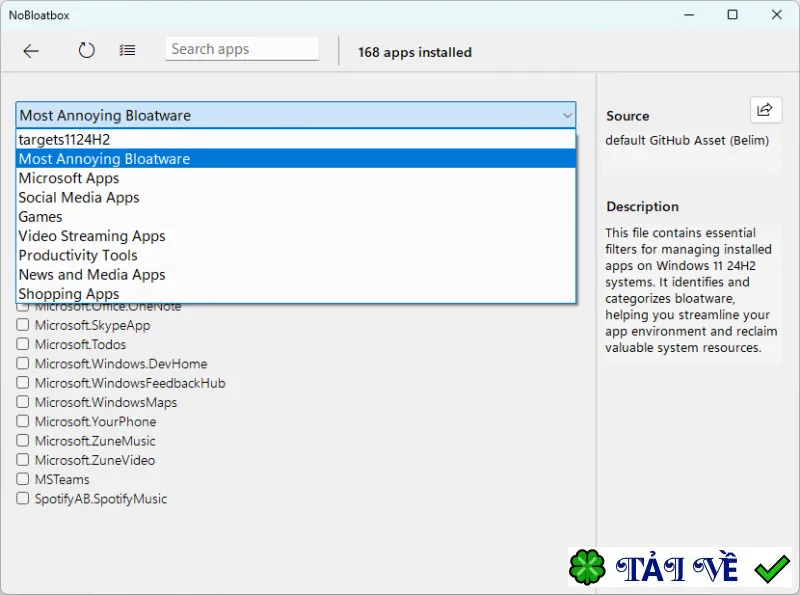Viewport: 800px width, 595px height.
Task: Check the SpotifyAB.SpotifyMusic checkbox
Action: pyautogui.click(x=22, y=498)
